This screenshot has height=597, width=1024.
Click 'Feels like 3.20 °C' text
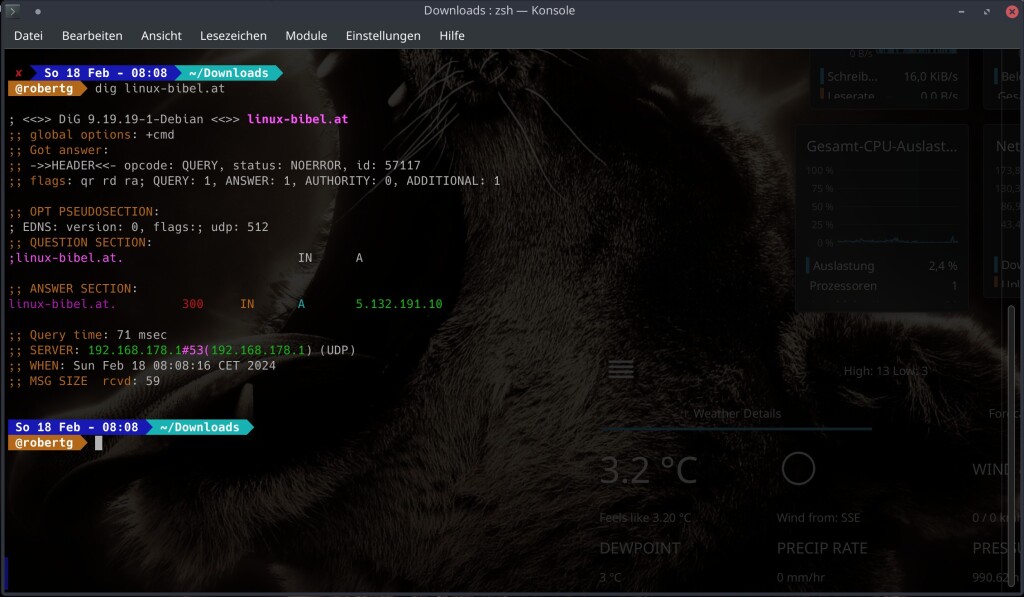point(645,517)
